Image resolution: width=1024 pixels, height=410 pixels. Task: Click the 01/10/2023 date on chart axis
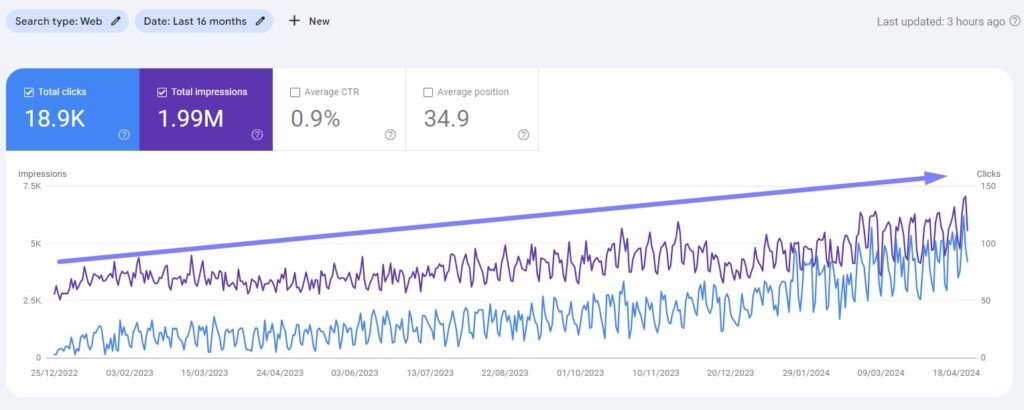tap(580, 373)
